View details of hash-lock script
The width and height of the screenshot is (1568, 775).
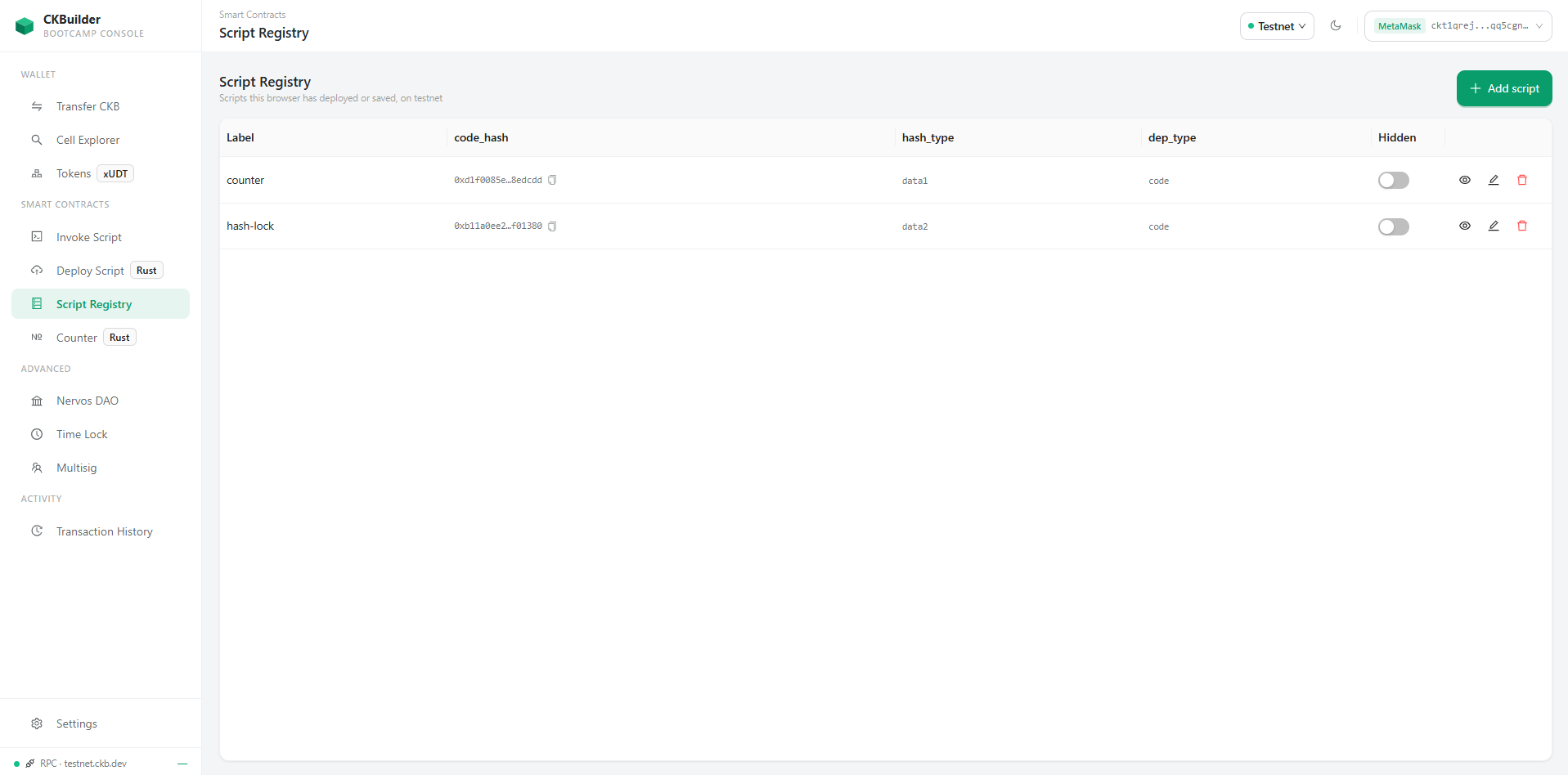point(1465,226)
